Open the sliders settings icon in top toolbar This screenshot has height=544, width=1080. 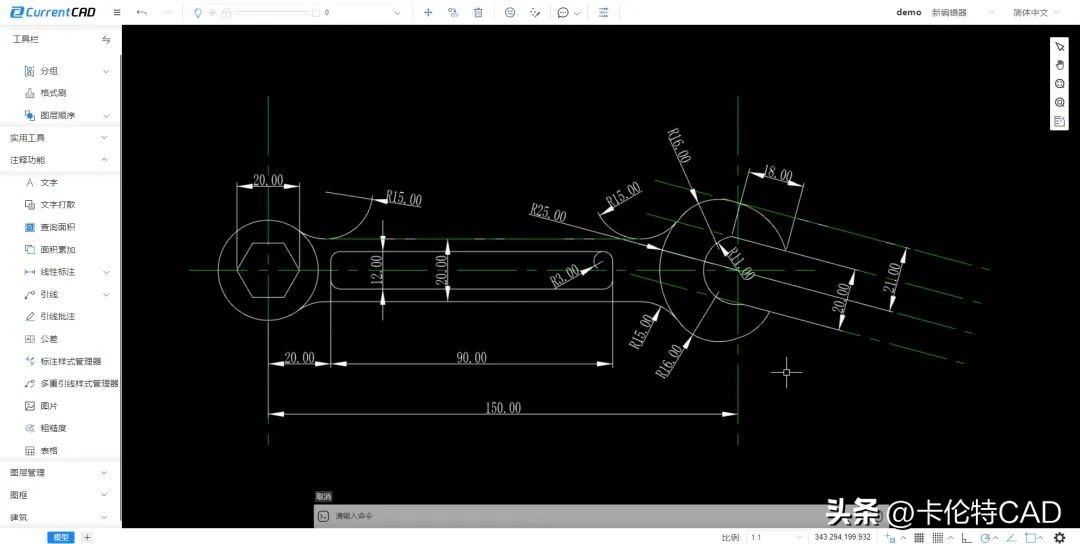point(603,12)
